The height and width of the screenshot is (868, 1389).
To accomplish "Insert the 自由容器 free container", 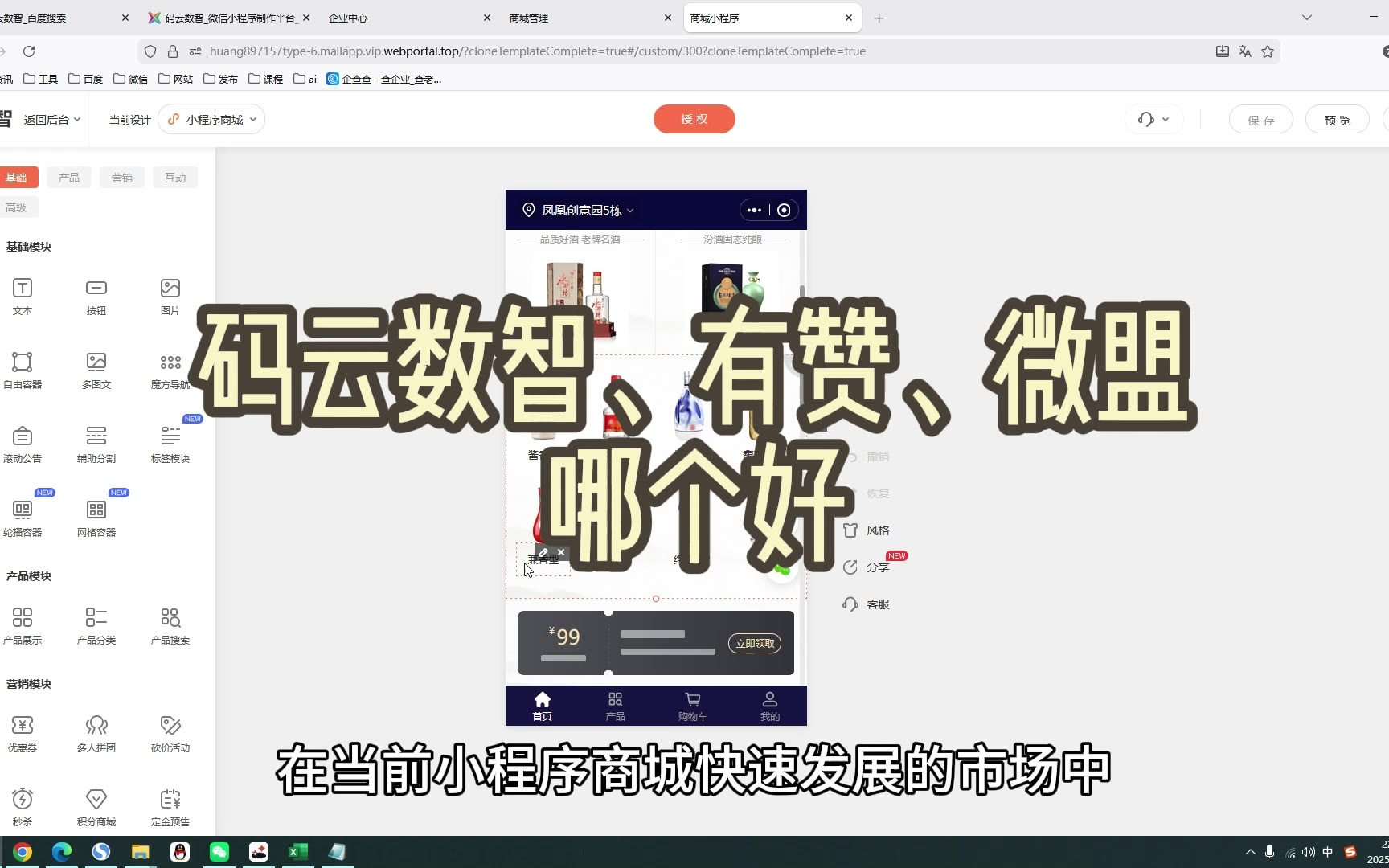I will pyautogui.click(x=23, y=371).
